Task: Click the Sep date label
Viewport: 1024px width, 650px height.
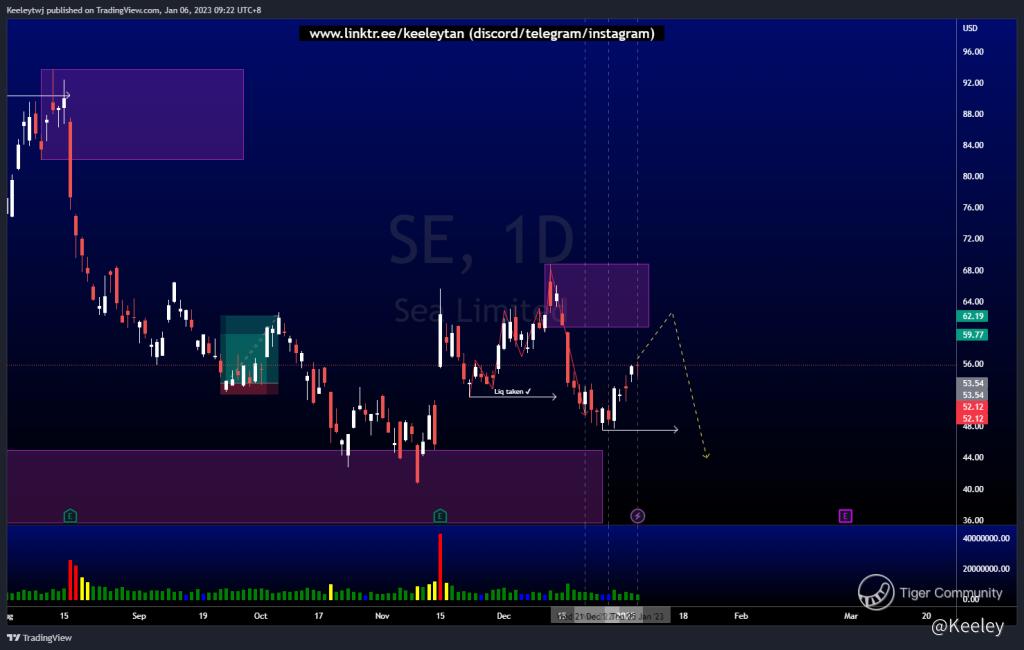Action: 139,616
